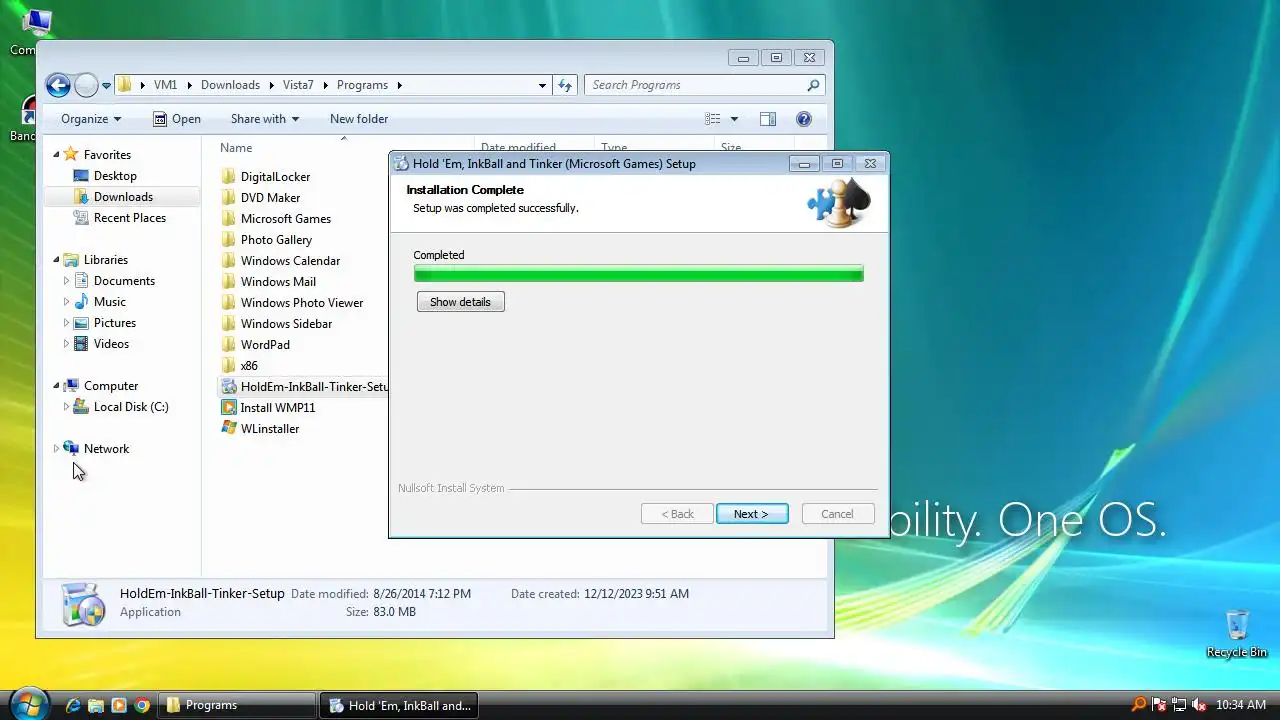Select the Windows Photo Viewer folder
This screenshot has width=1280, height=720.
[x=302, y=303]
